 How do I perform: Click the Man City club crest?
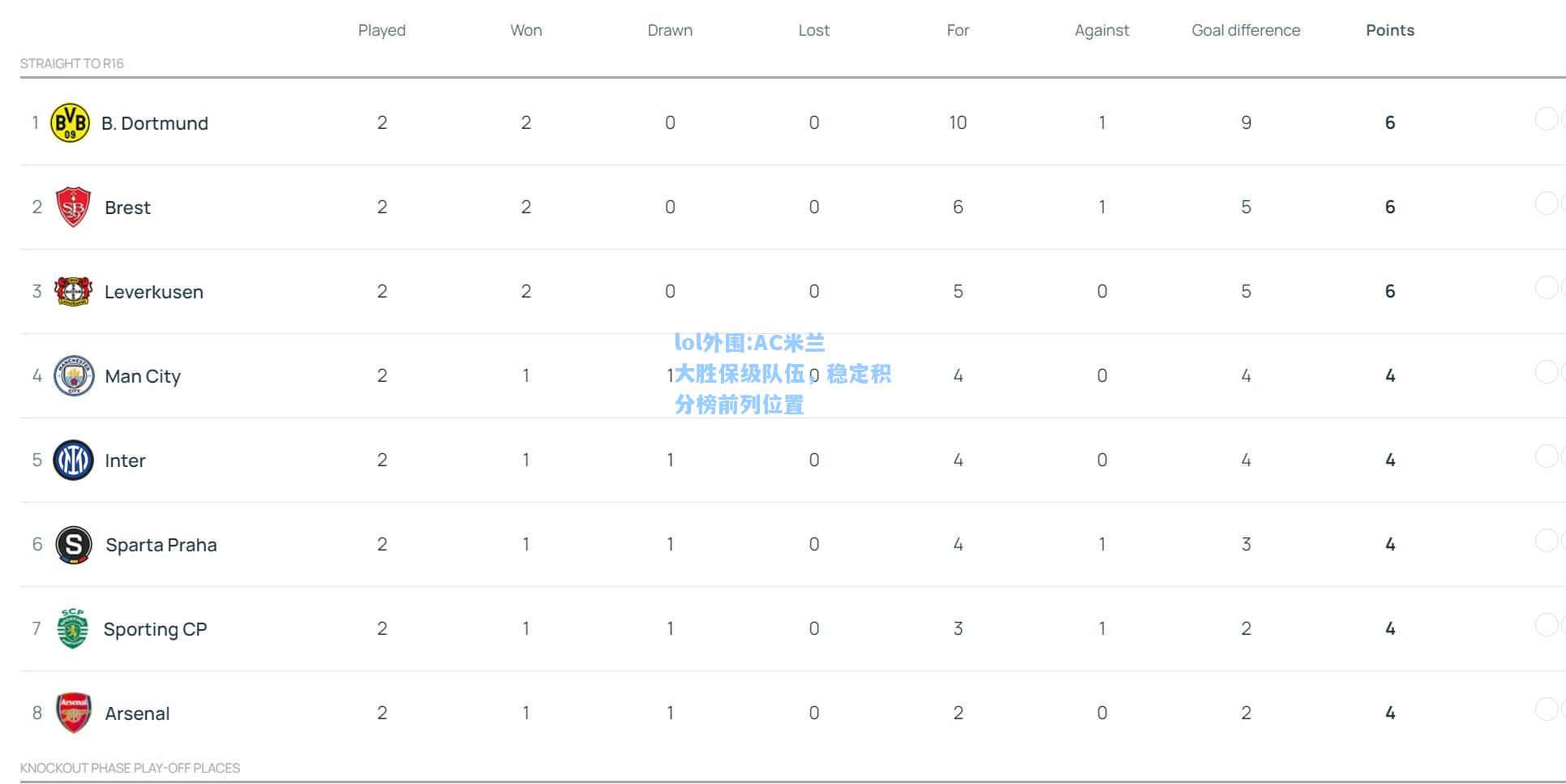pos(74,375)
